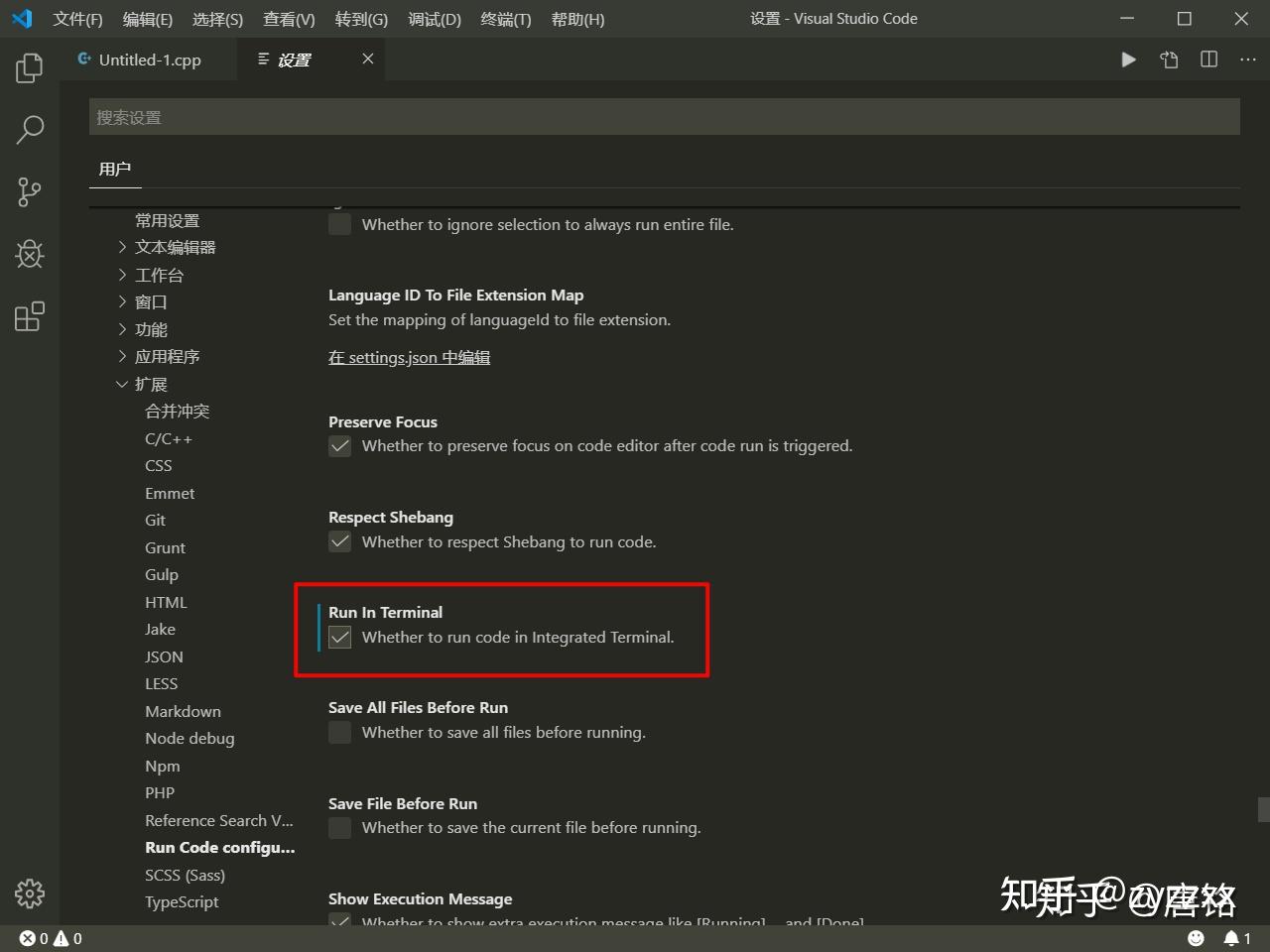Open the Search view in activity bar
This screenshot has width=1270, height=952.
tap(30, 129)
